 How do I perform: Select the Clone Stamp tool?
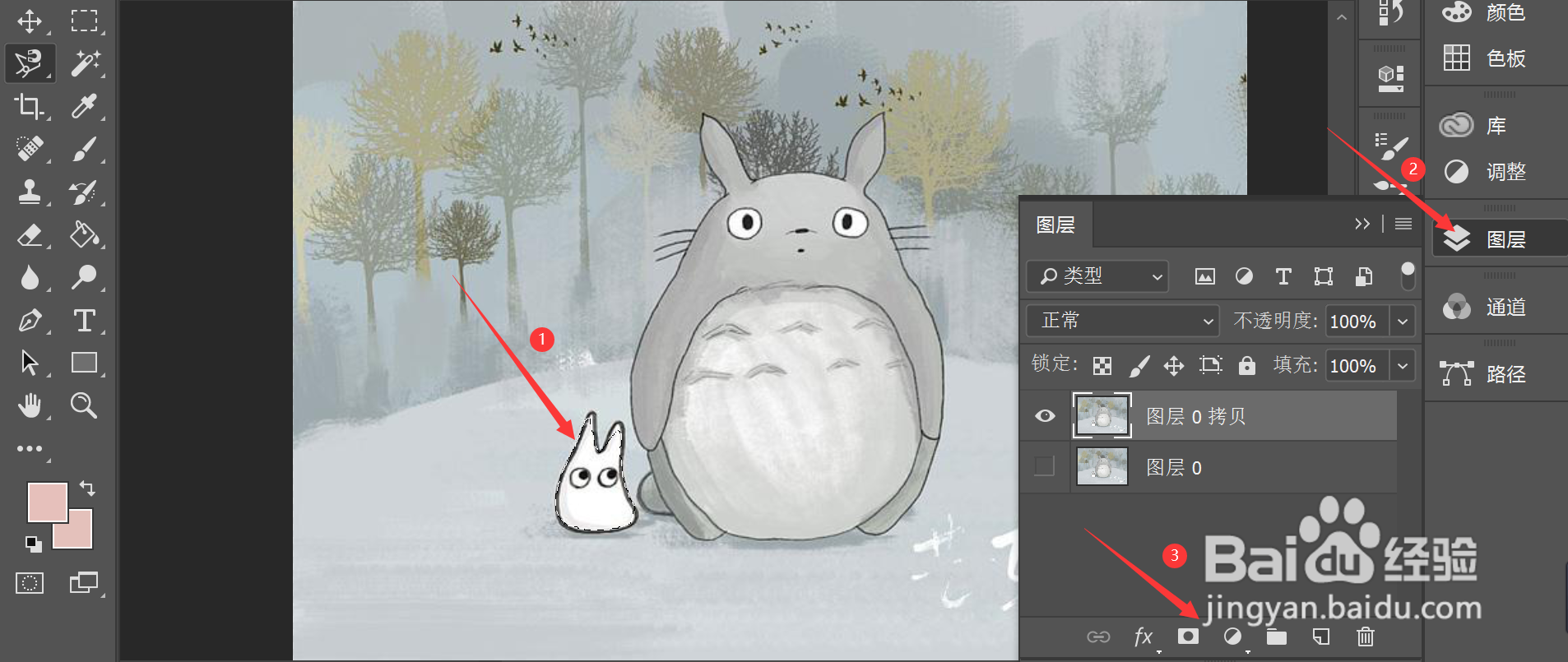[30, 192]
